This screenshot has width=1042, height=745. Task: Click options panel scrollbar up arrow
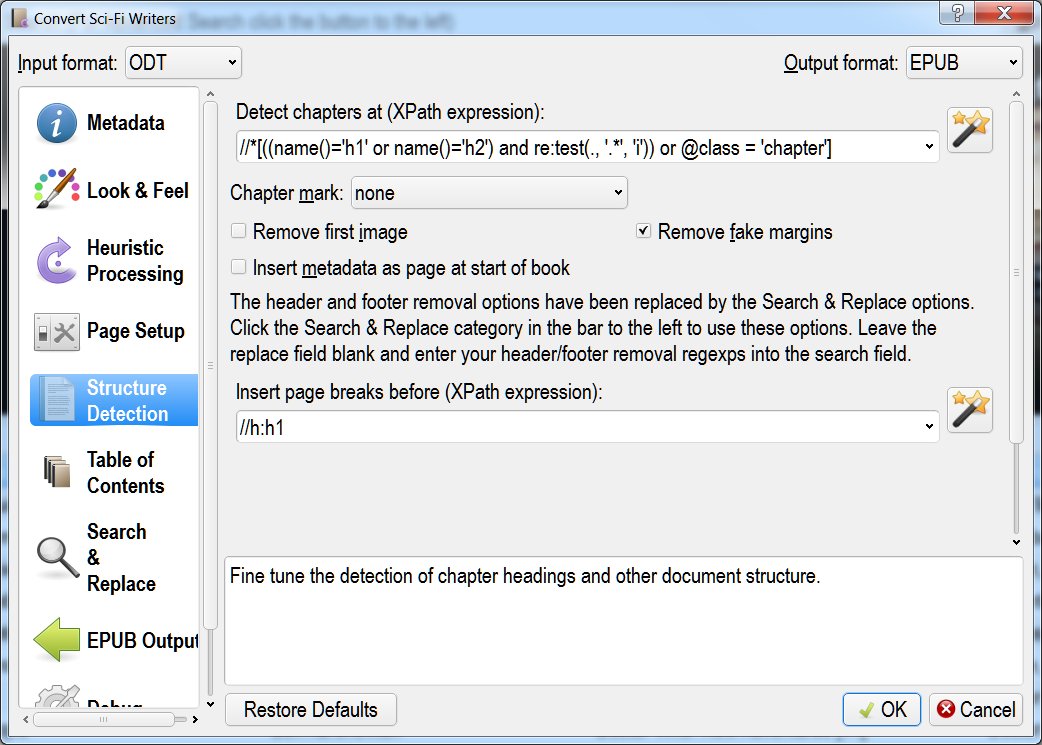(1016, 94)
